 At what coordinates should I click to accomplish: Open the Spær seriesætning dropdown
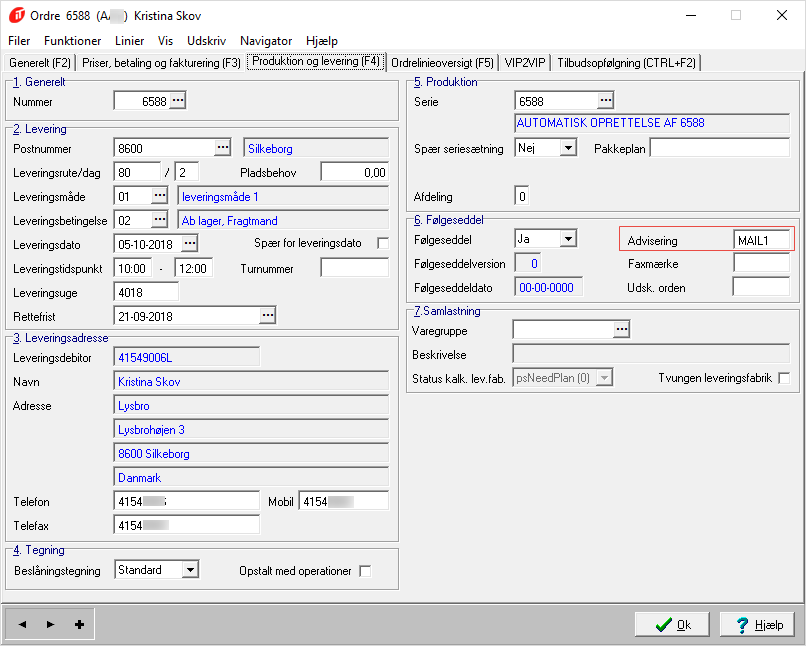click(568, 148)
